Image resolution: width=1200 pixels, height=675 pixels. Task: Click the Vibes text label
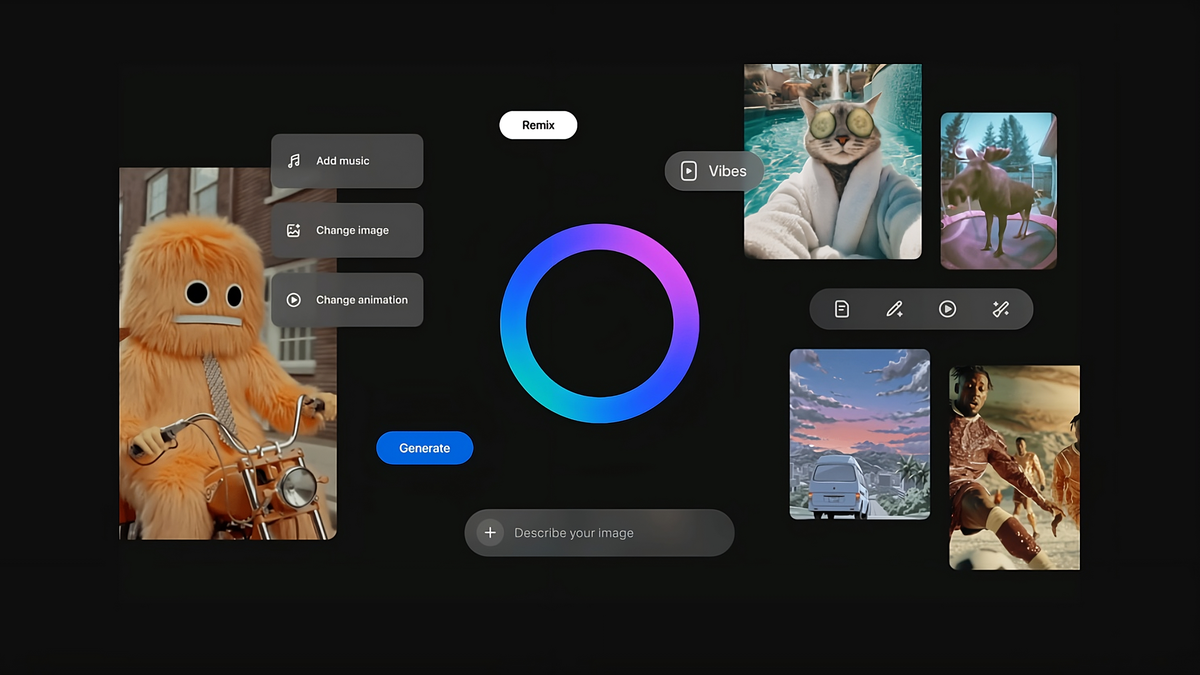pyautogui.click(x=727, y=171)
